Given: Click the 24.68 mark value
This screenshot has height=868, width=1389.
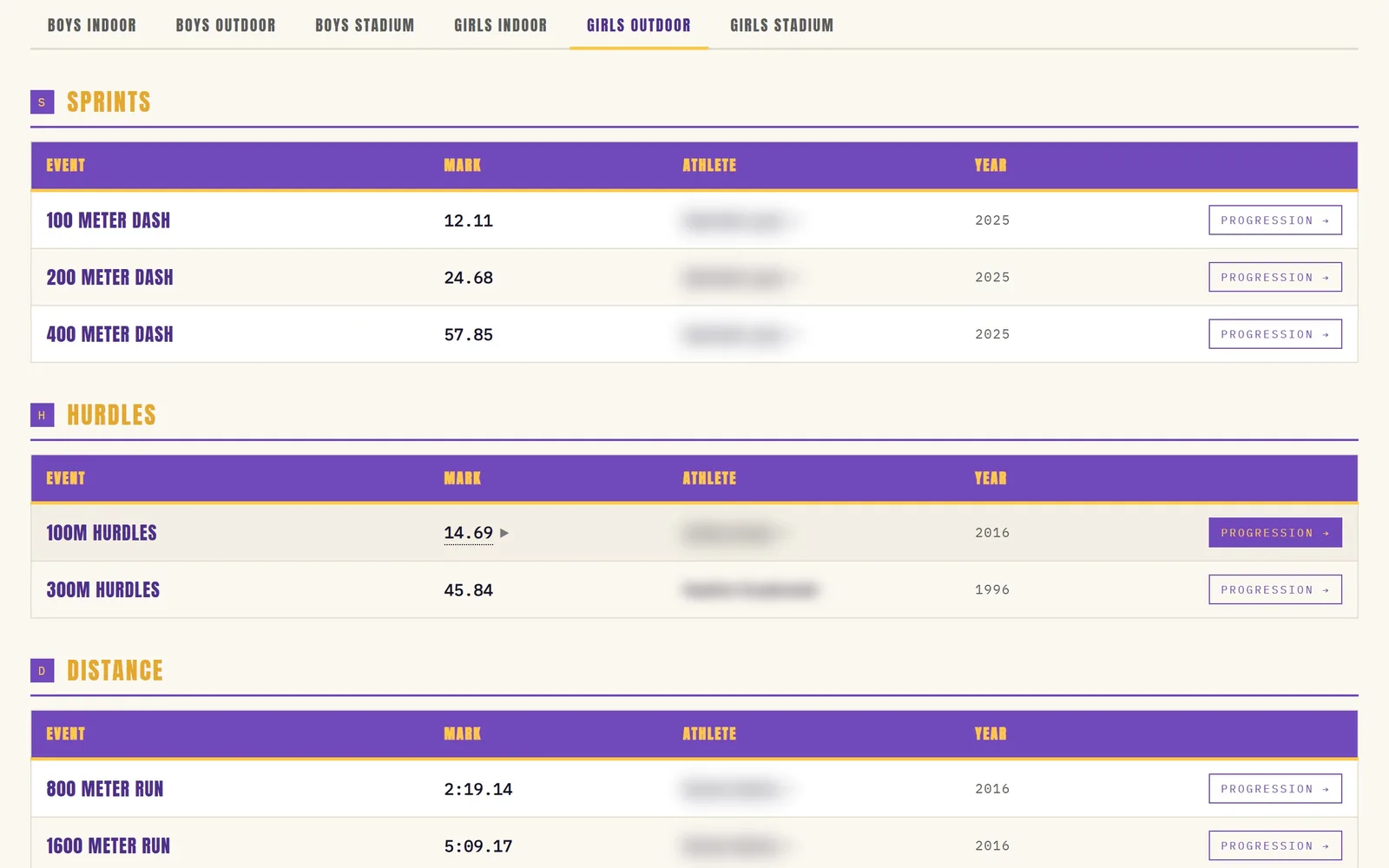Looking at the screenshot, I should pyautogui.click(x=468, y=278).
